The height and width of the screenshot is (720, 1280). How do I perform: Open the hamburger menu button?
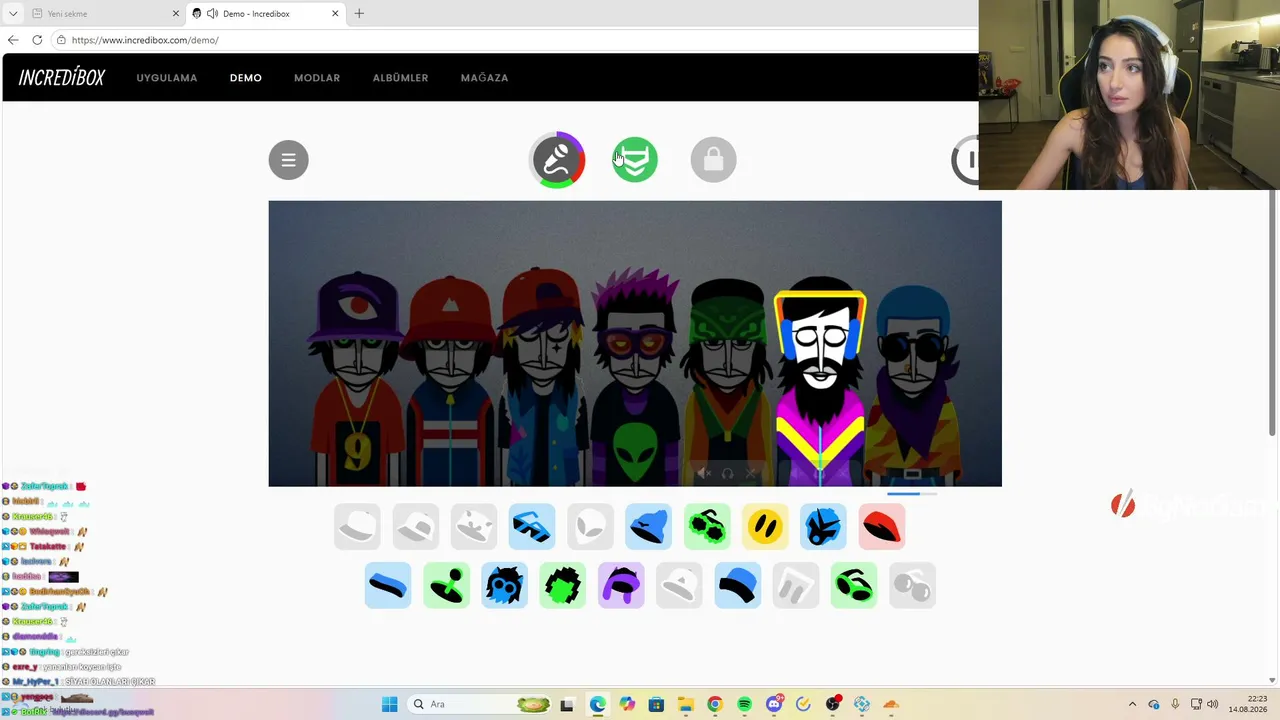point(288,160)
